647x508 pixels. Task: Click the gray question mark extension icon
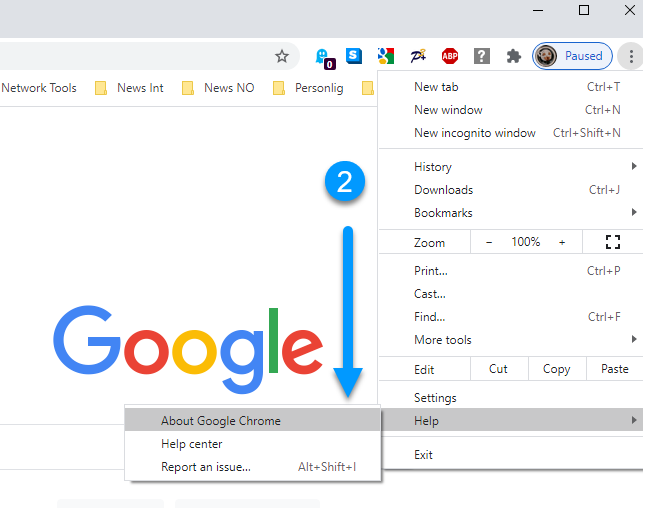pos(482,56)
